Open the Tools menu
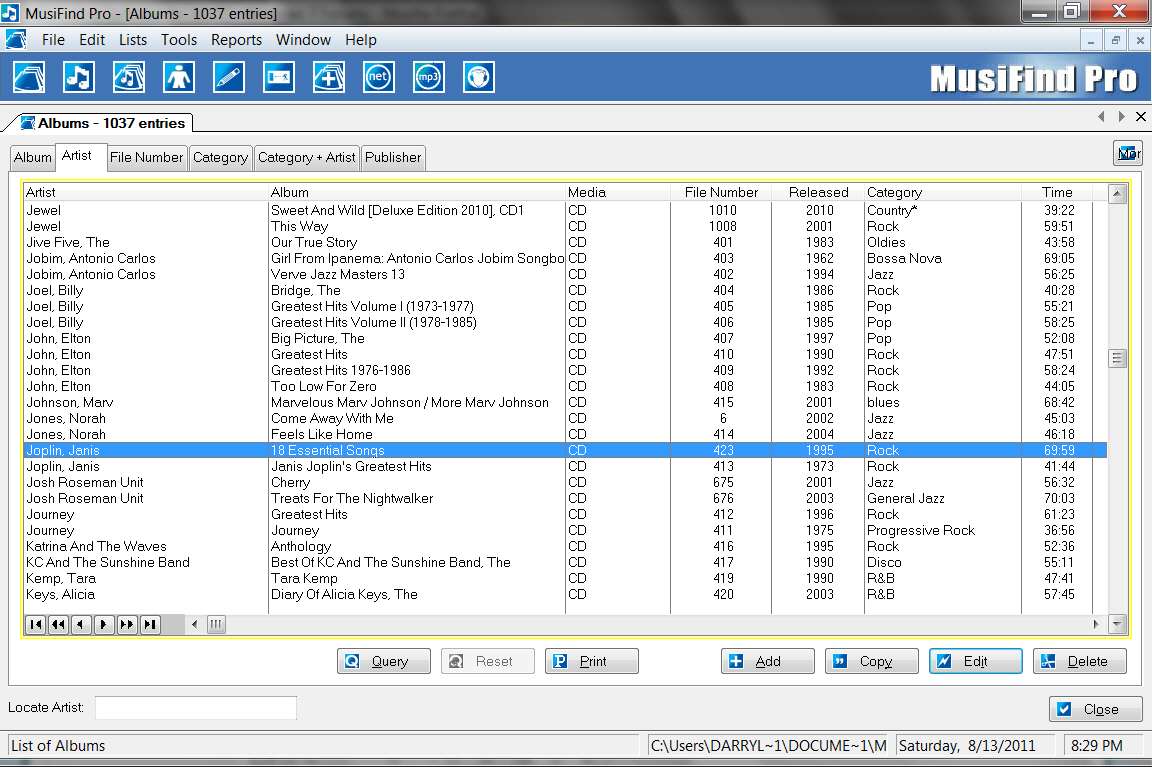Screen dimensions: 1152x767 pyautogui.click(x=179, y=40)
